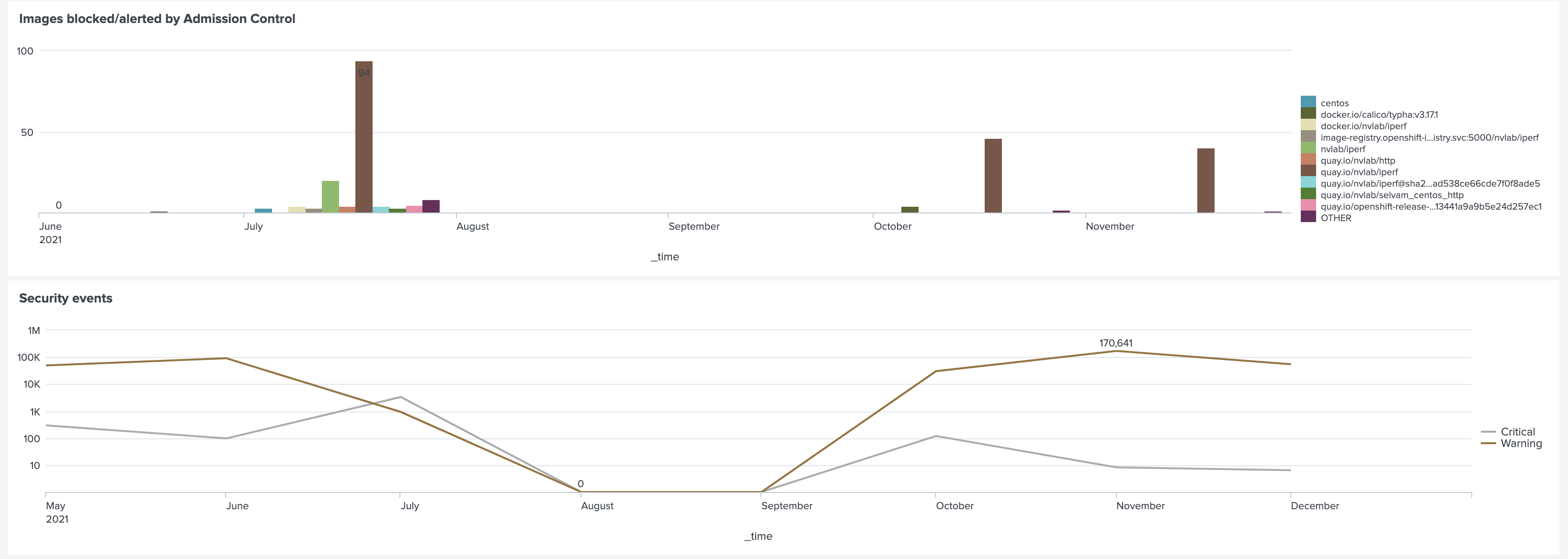The height and width of the screenshot is (559, 1568).
Task: Click the nvlab/iperf legend swatch
Action: click(1308, 148)
